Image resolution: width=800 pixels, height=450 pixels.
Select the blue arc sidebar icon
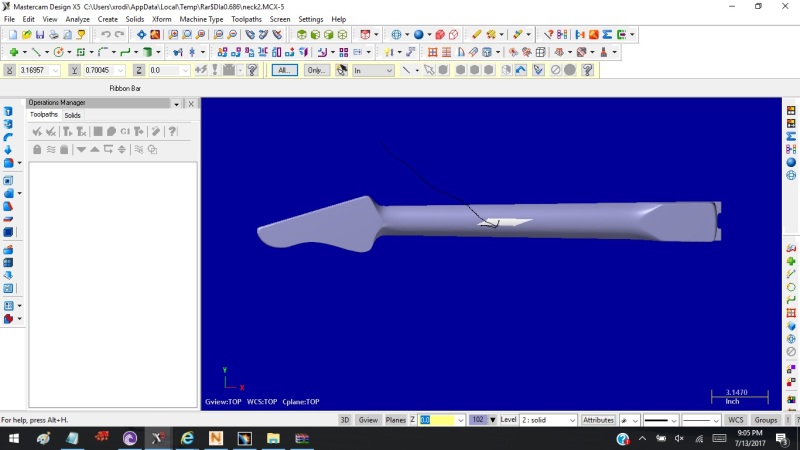coord(8,137)
